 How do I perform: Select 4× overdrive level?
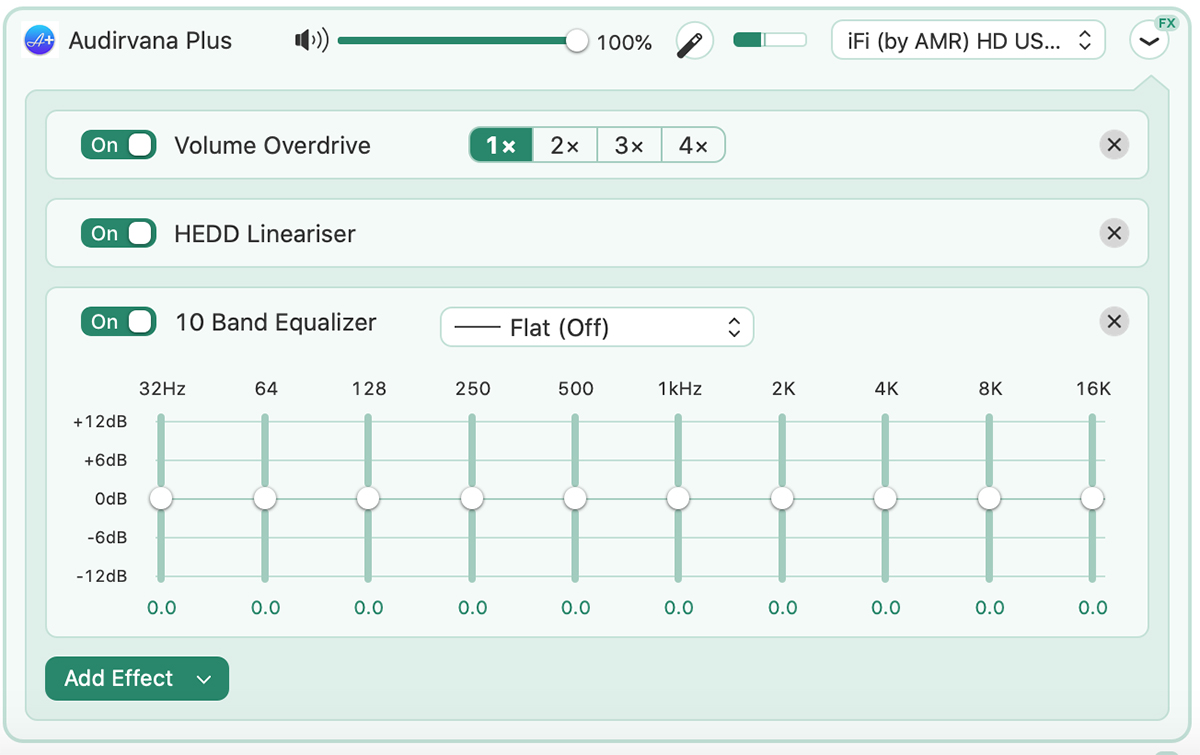point(693,145)
